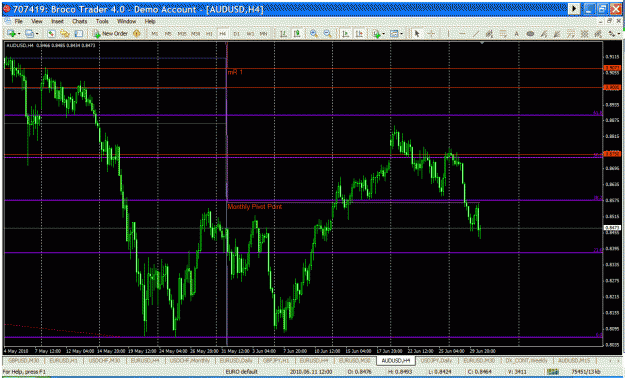Click the Zoom Out magnifier icon
Viewport: 625px width, 378px height.
(327, 34)
